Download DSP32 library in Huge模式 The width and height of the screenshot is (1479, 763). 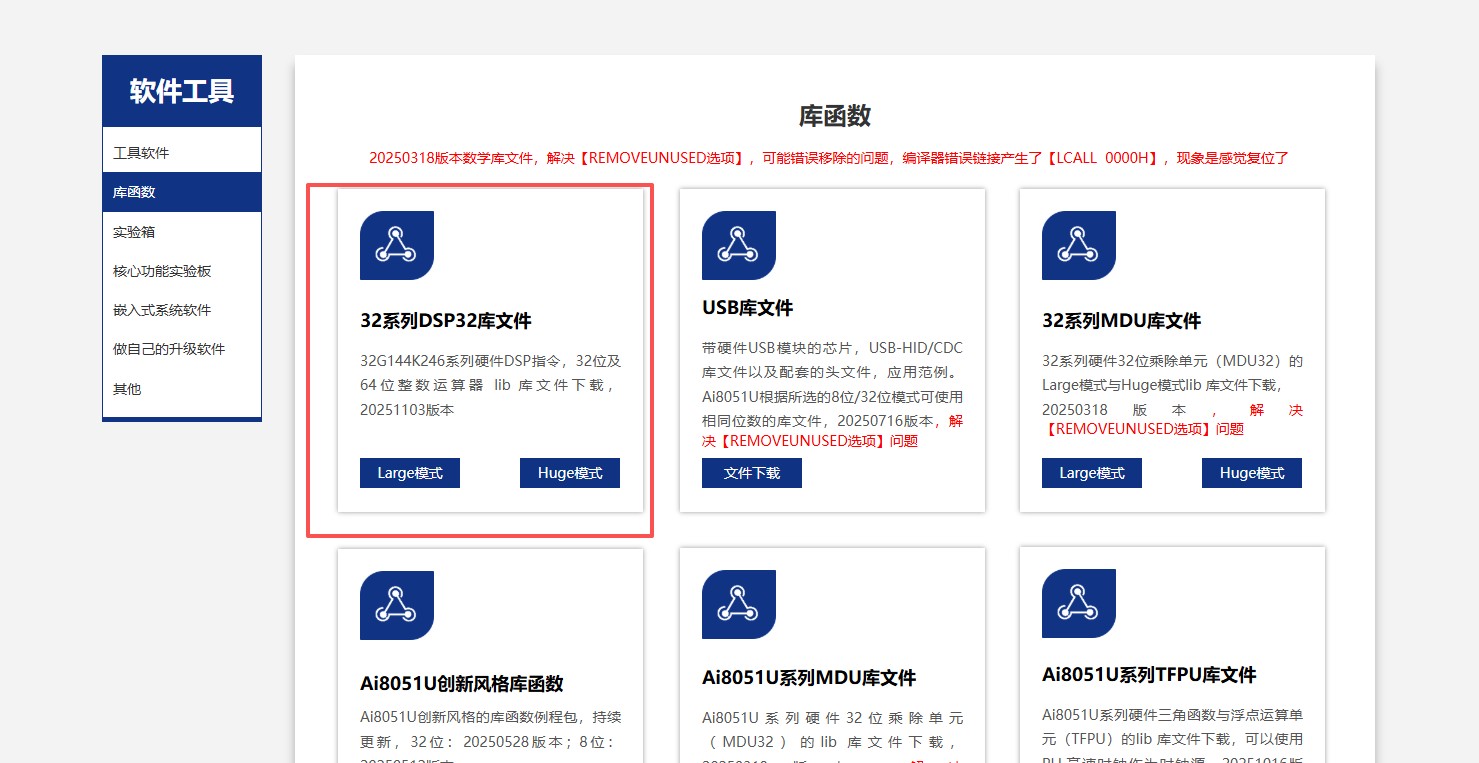569,473
